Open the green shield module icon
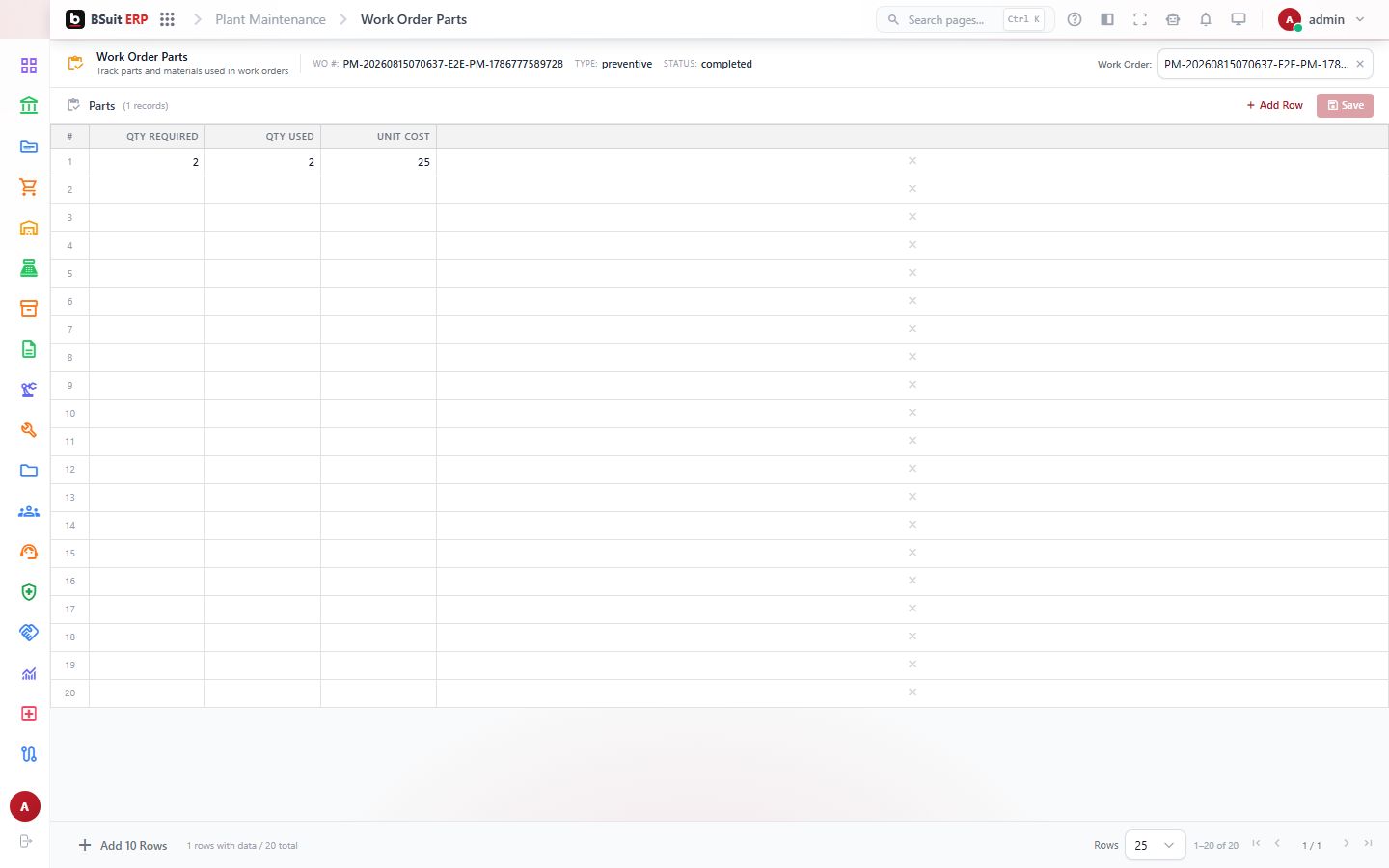1389x868 pixels. [28, 592]
